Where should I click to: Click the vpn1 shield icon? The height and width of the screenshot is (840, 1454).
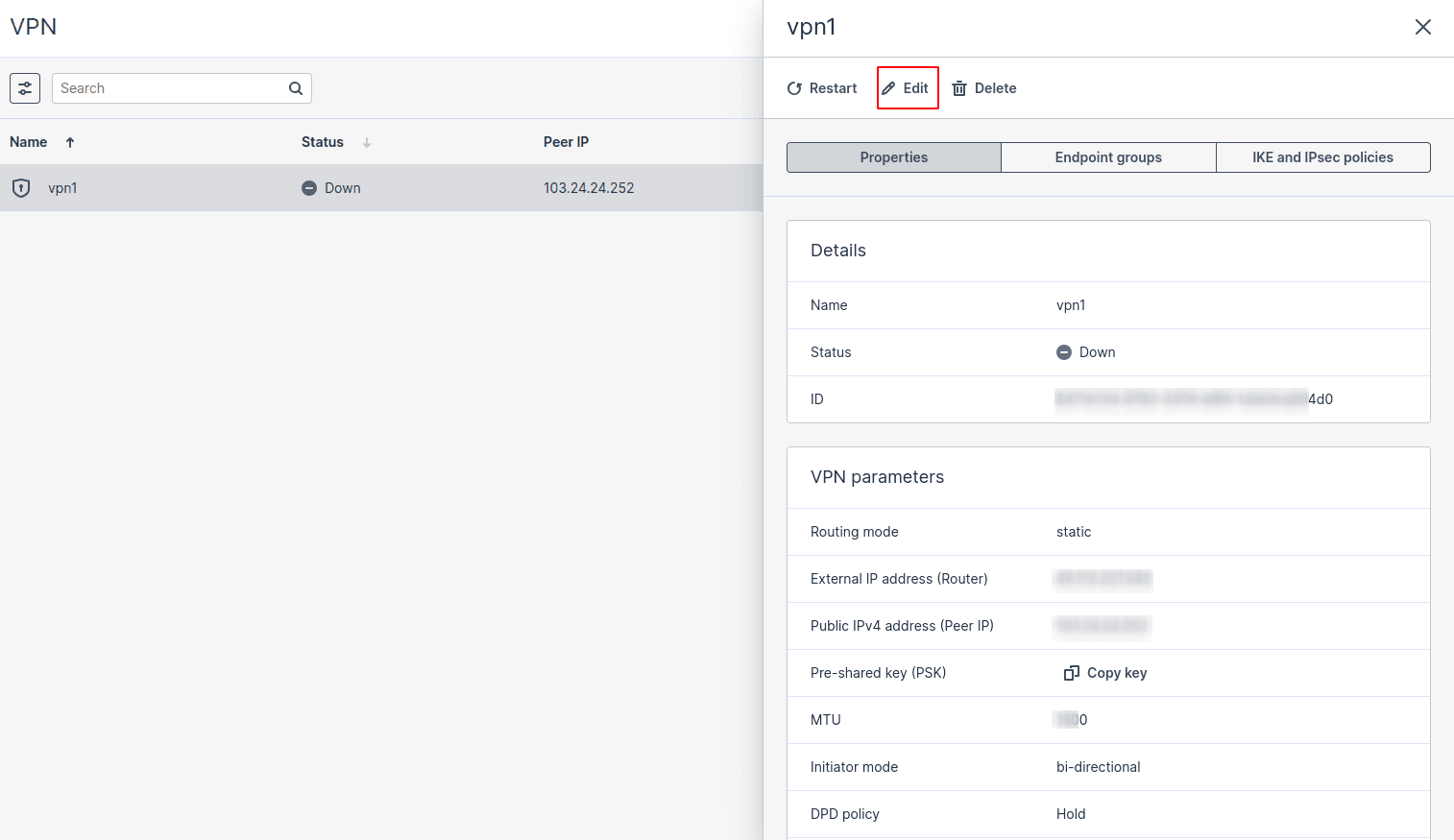tap(21, 188)
